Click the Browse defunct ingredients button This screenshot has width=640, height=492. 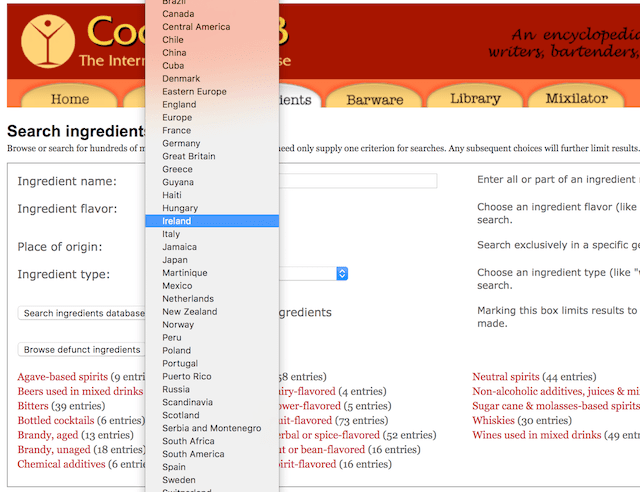click(82, 350)
